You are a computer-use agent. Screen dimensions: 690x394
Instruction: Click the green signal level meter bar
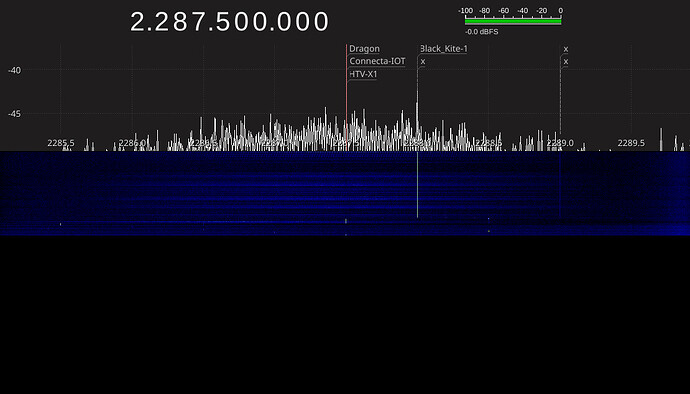[513, 21]
